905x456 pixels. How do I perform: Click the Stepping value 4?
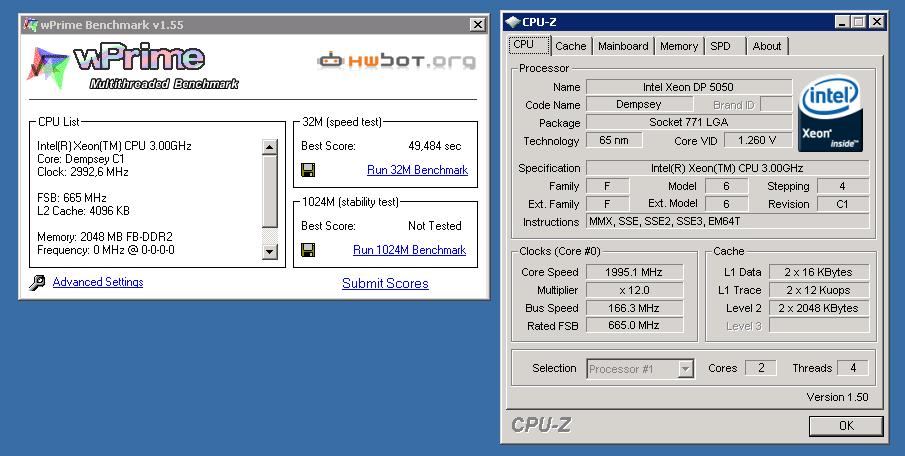click(843, 186)
